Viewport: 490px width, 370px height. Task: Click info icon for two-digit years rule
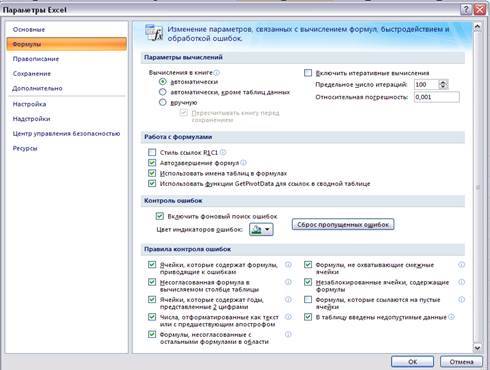point(288,299)
